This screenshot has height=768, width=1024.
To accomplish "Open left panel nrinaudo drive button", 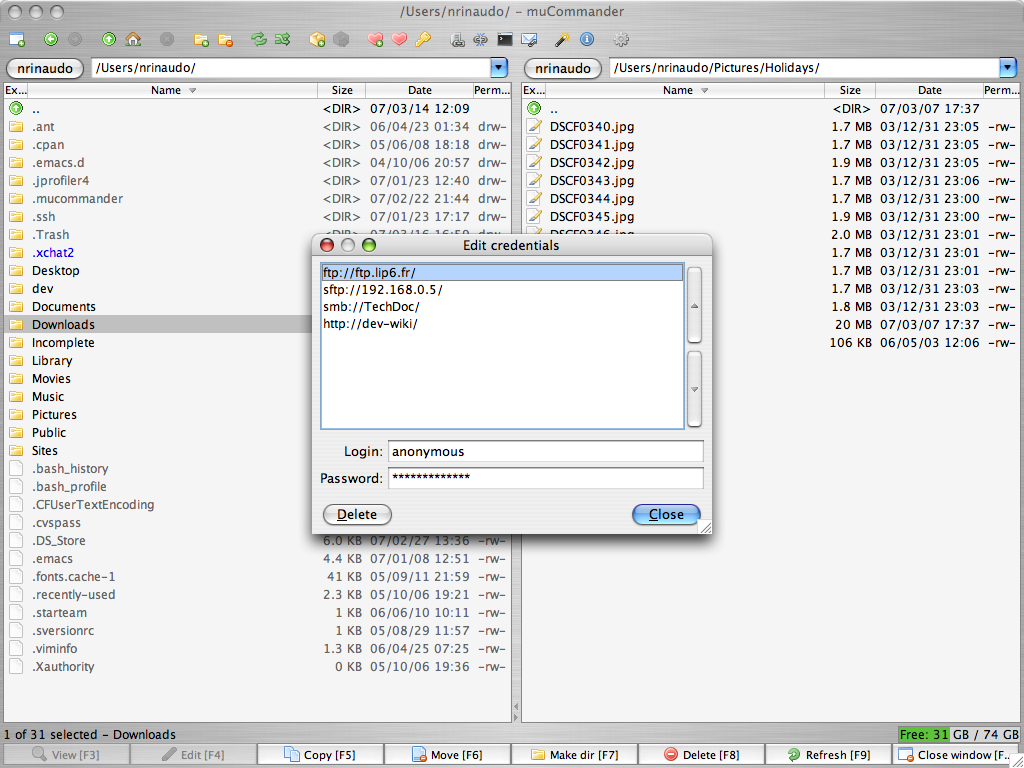I will 45,68.
